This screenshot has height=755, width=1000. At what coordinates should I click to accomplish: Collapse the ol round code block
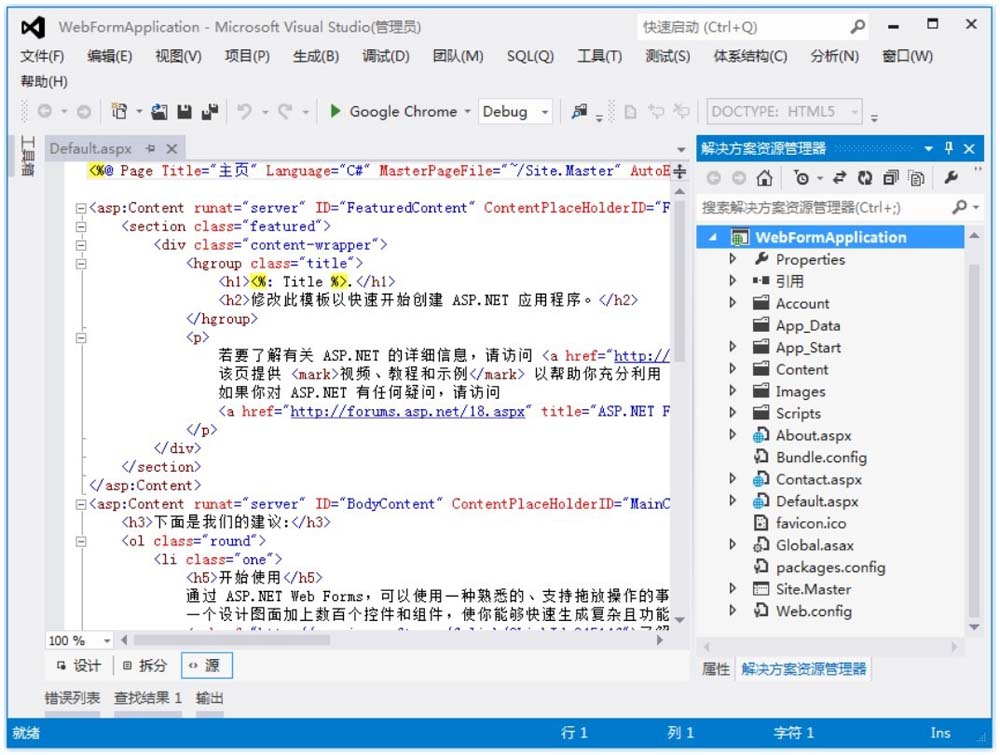[81, 541]
